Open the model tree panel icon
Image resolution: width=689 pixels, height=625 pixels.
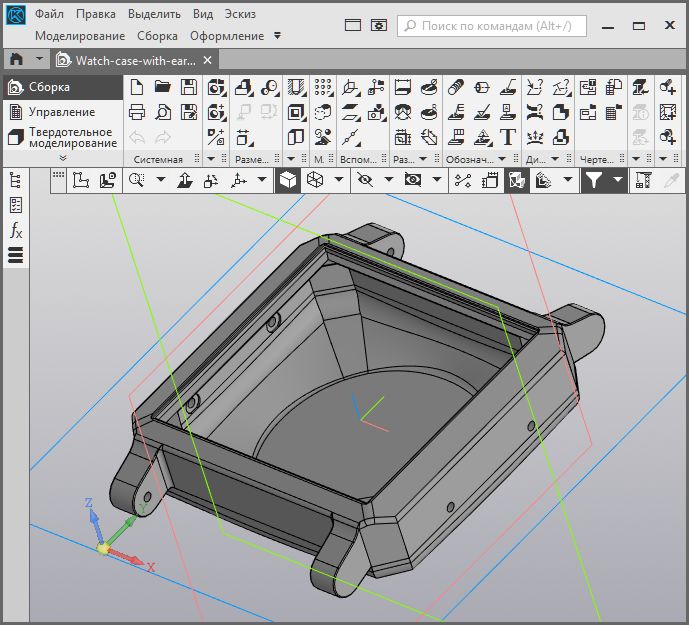pos(16,180)
